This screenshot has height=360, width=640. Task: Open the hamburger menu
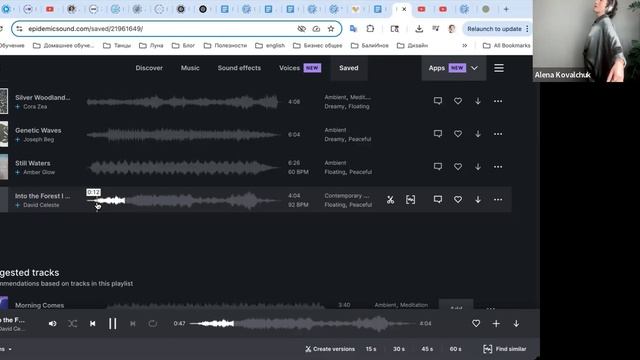[x=499, y=68]
